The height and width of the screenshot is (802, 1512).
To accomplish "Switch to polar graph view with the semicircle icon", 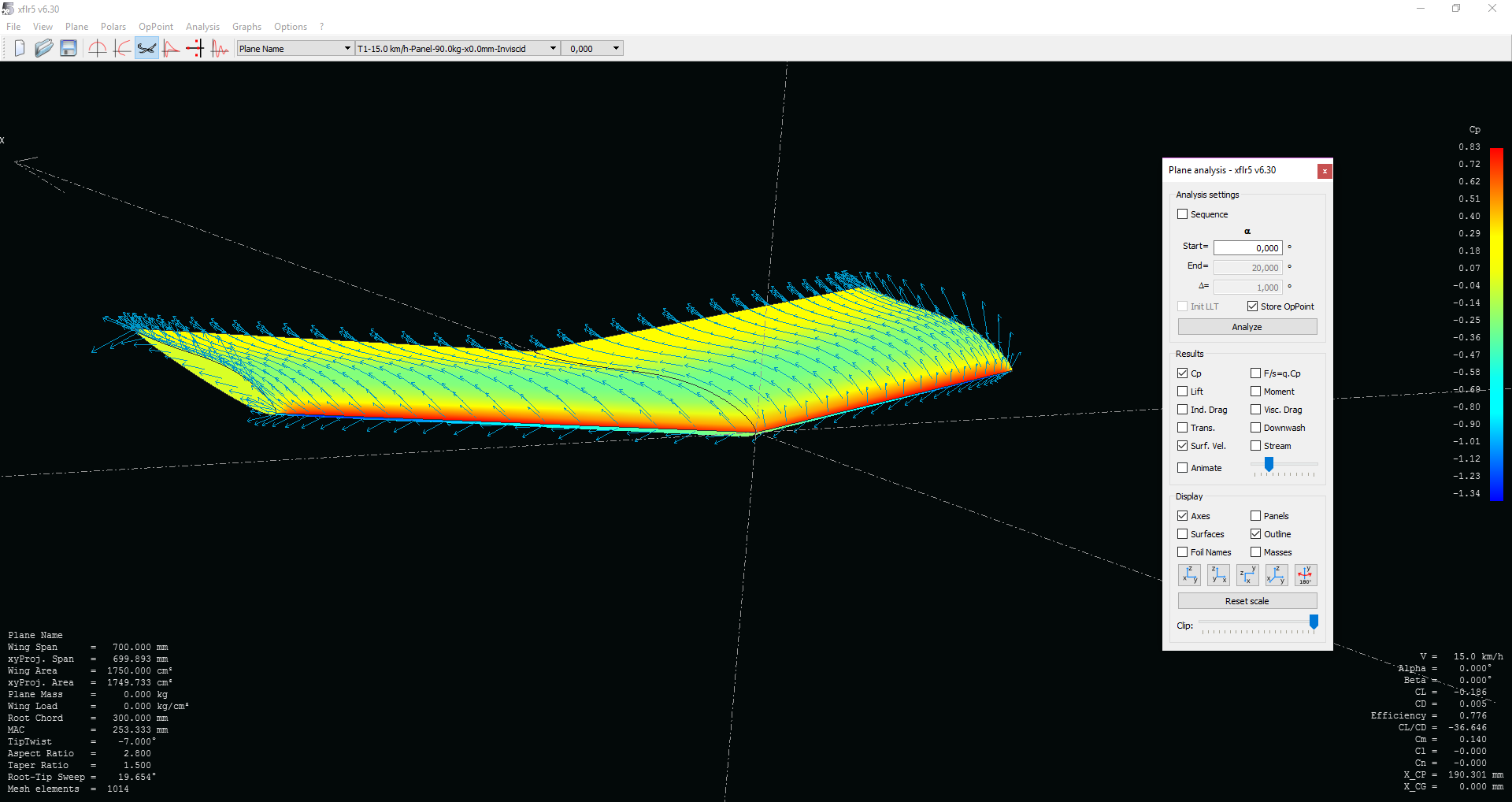I will pos(98,49).
